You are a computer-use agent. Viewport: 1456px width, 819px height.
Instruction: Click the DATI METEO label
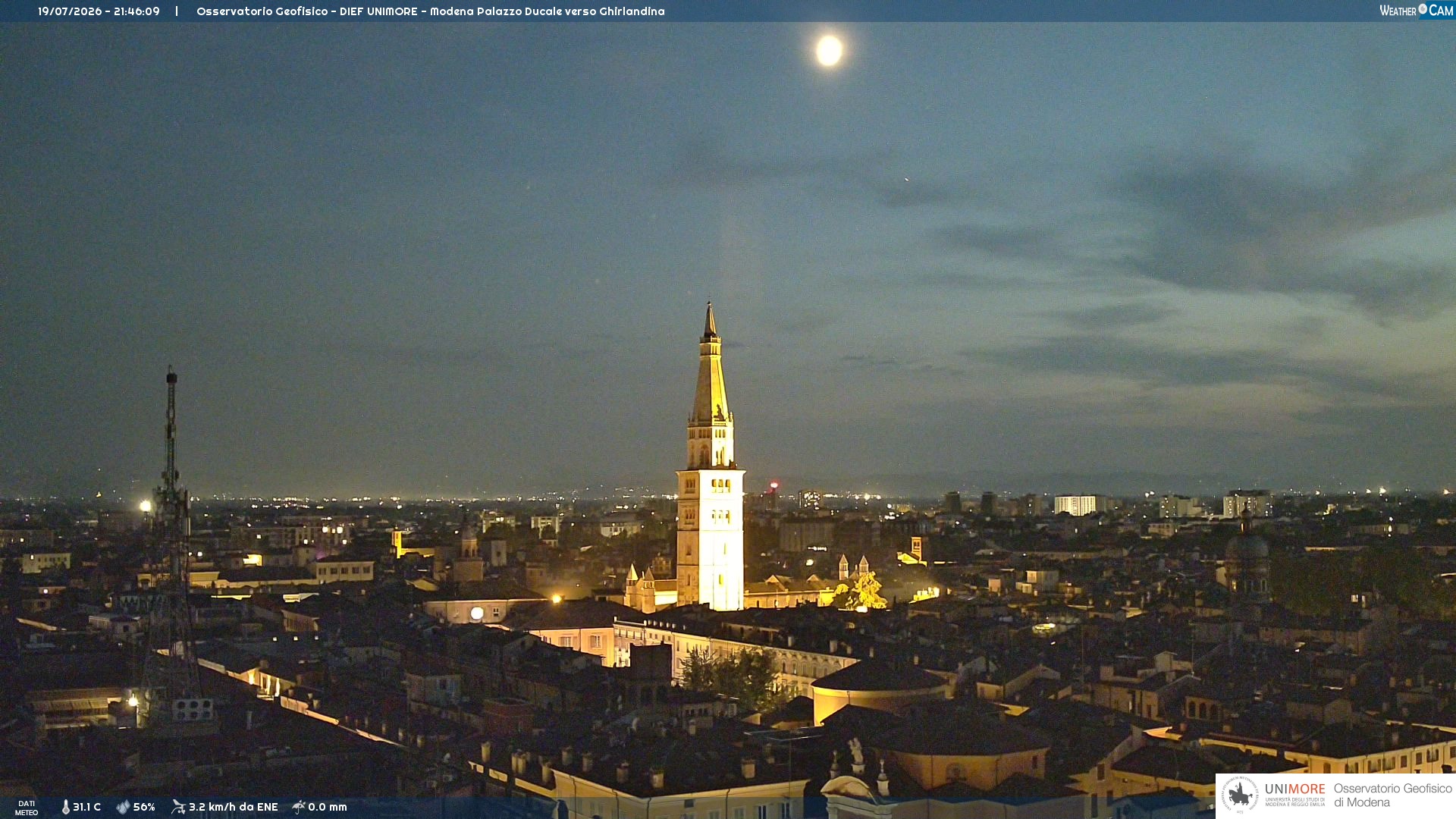click(x=27, y=808)
